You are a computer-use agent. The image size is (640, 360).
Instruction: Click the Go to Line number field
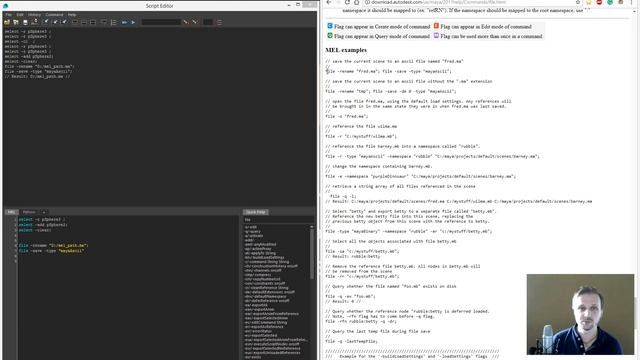point(208,22)
